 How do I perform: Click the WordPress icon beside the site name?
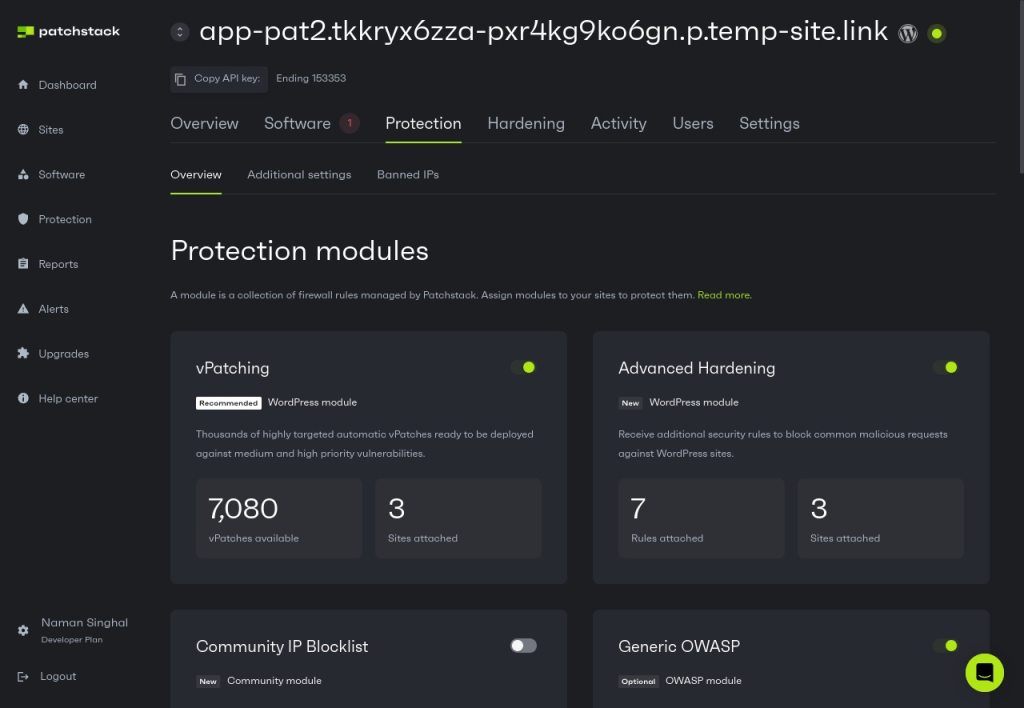click(x=908, y=31)
